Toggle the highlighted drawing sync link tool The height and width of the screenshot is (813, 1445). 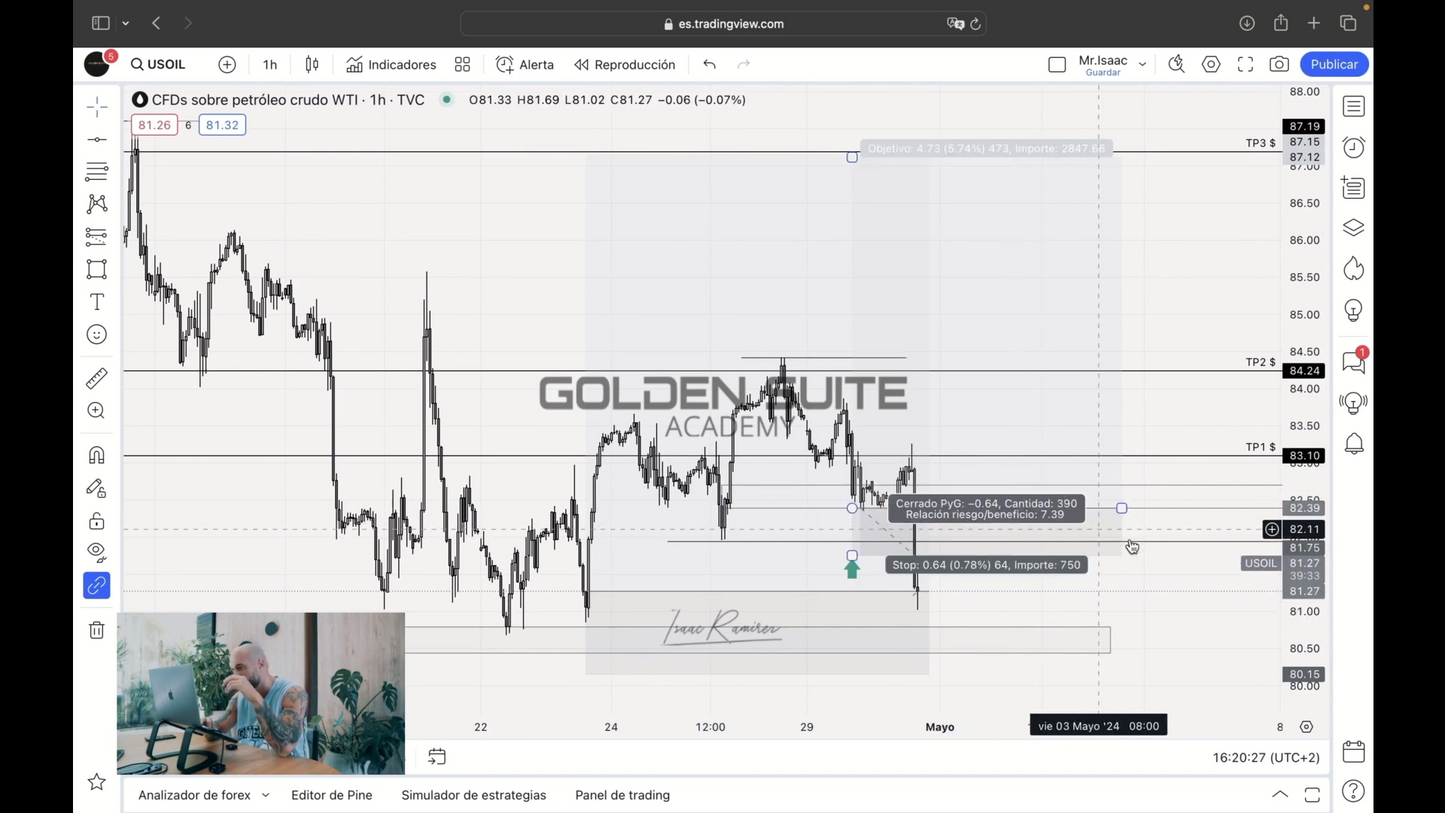click(97, 586)
